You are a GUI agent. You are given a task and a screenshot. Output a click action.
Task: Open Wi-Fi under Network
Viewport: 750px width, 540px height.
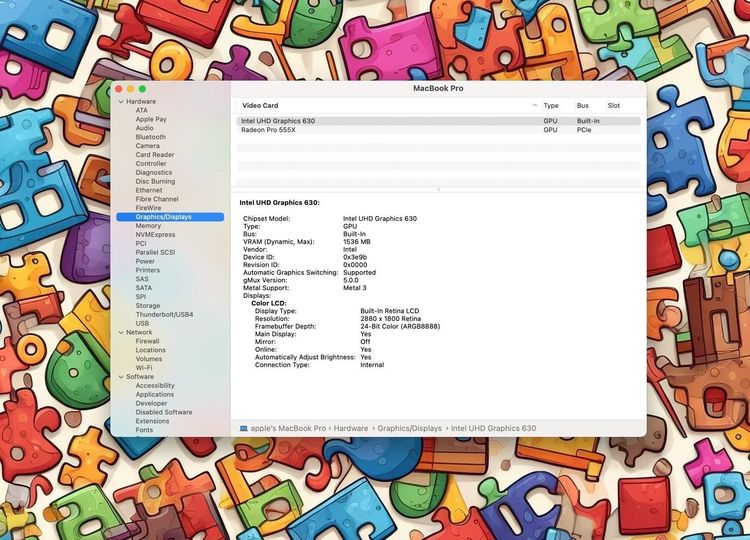144,368
